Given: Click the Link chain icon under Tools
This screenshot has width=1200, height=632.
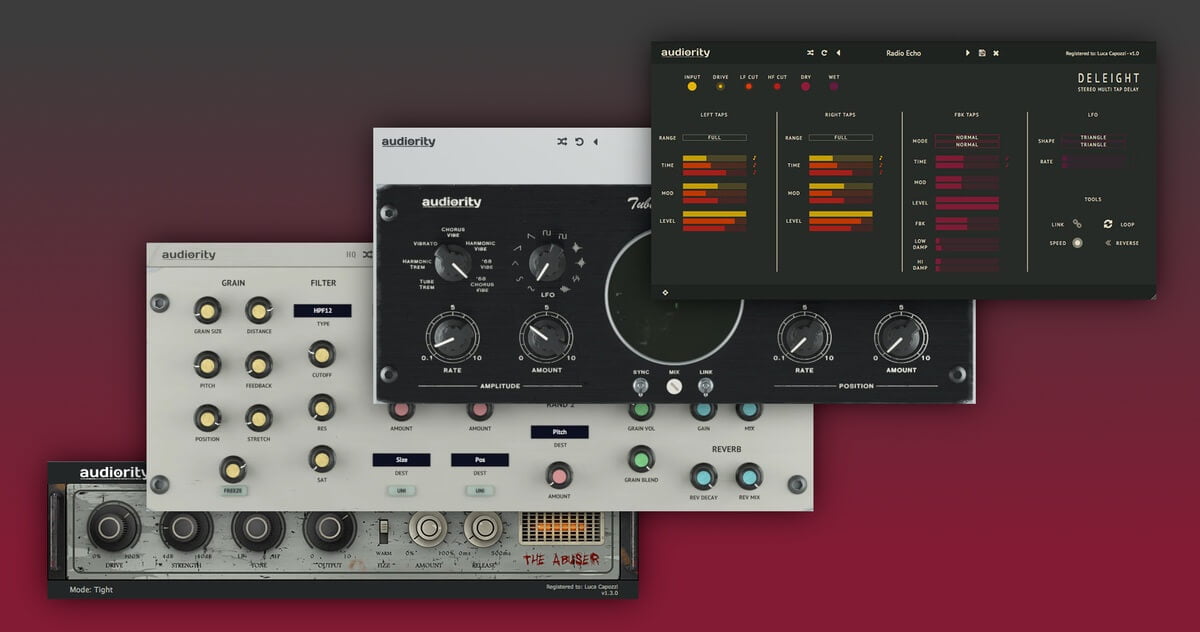Looking at the screenshot, I should click(x=1077, y=224).
